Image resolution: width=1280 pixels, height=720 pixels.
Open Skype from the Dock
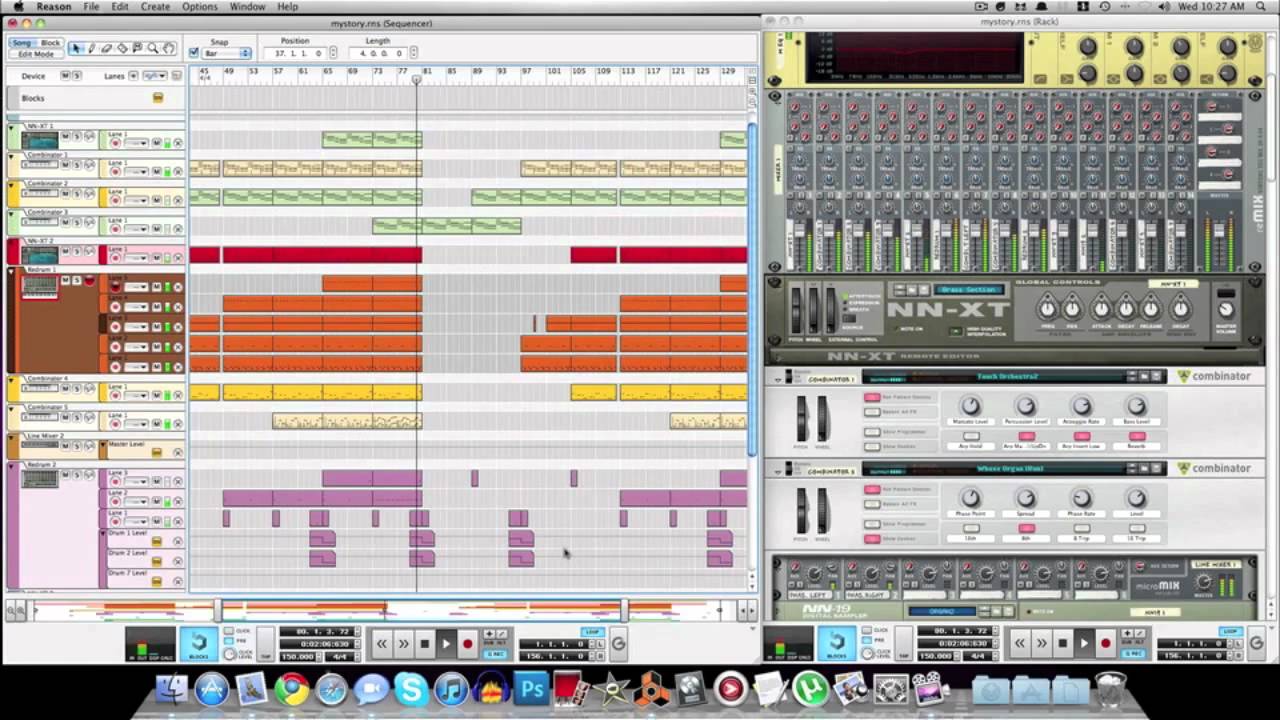pos(411,689)
